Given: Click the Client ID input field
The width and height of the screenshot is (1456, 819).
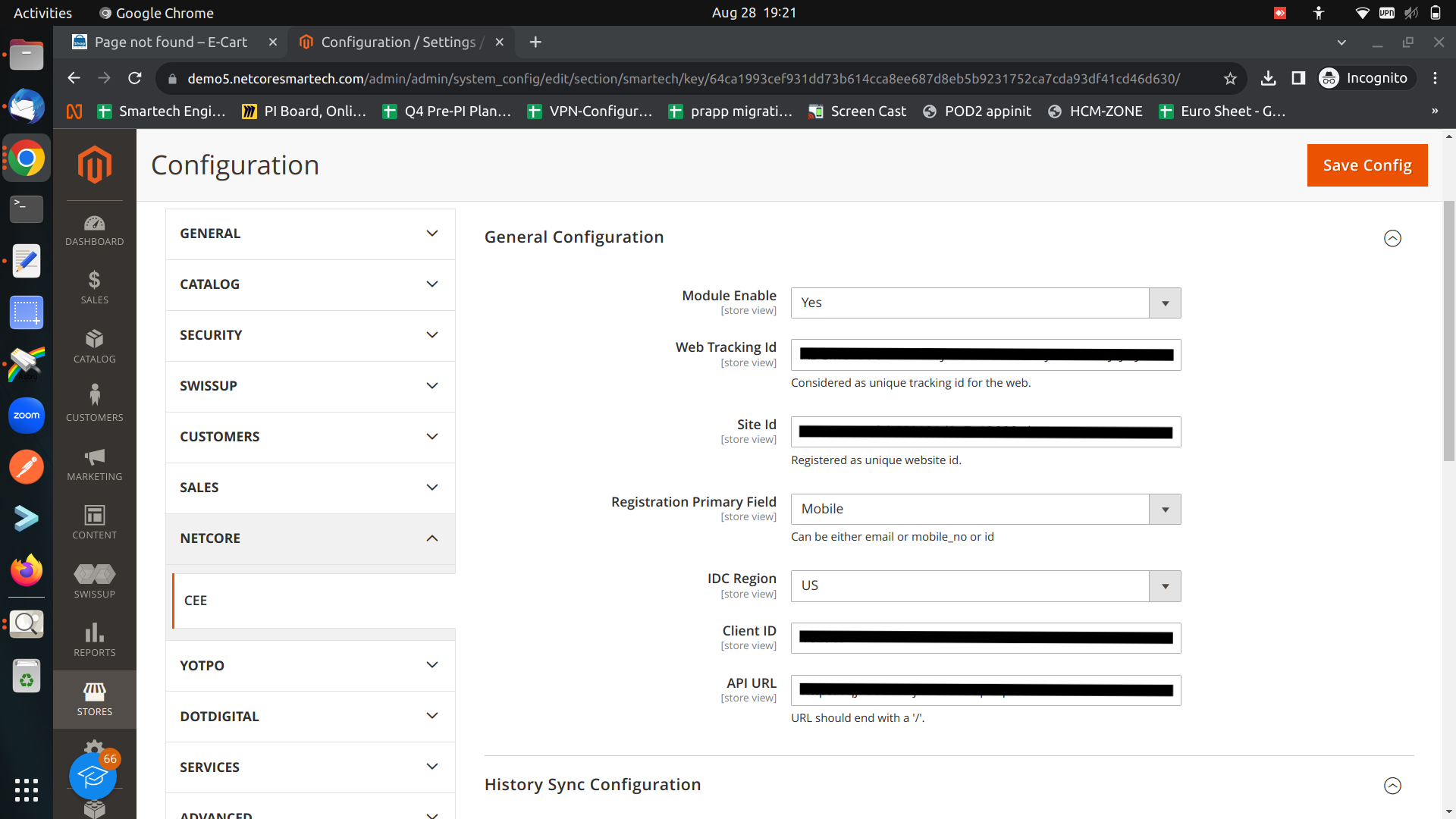Looking at the screenshot, I should point(985,639).
